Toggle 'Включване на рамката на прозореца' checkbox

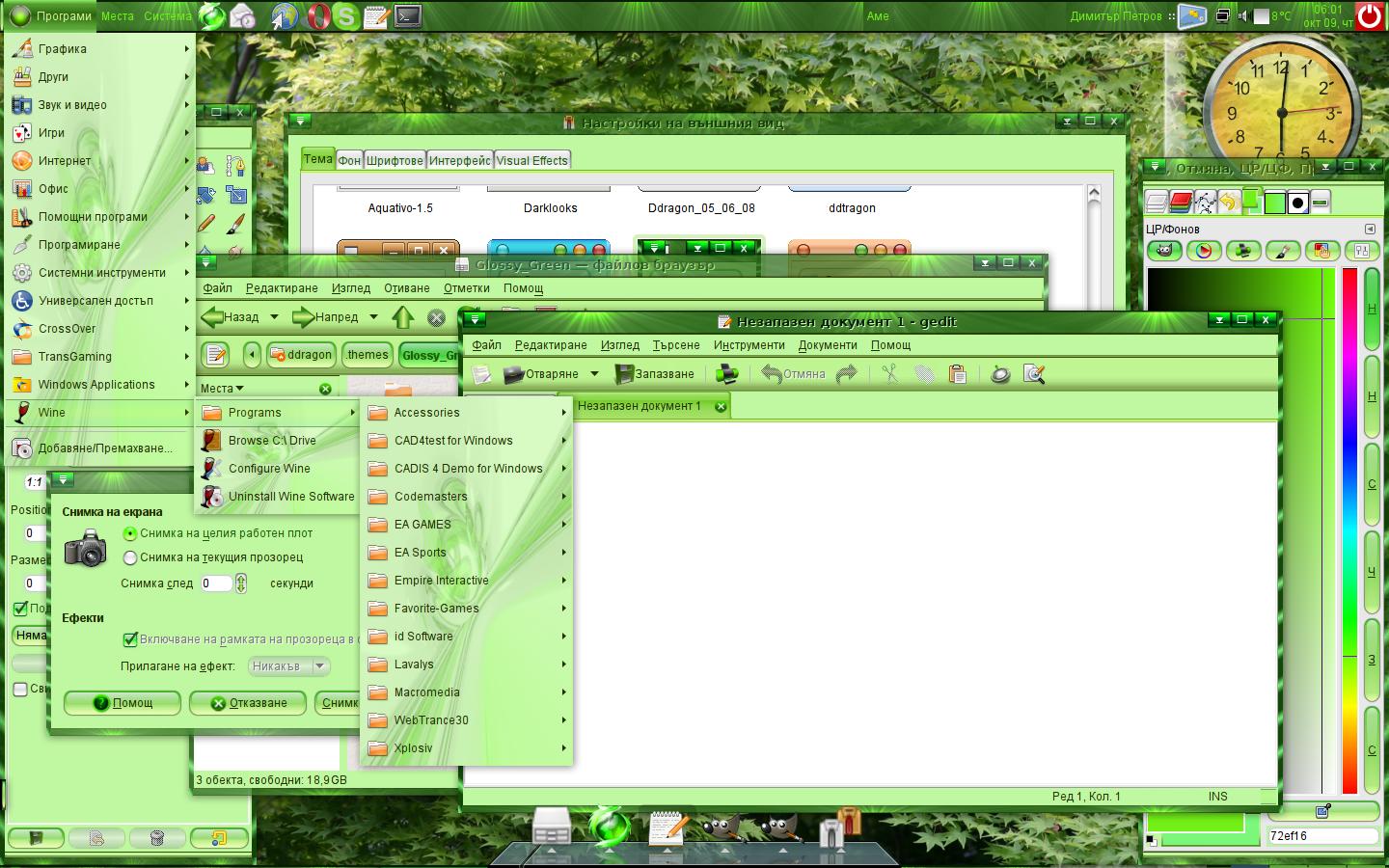(130, 639)
